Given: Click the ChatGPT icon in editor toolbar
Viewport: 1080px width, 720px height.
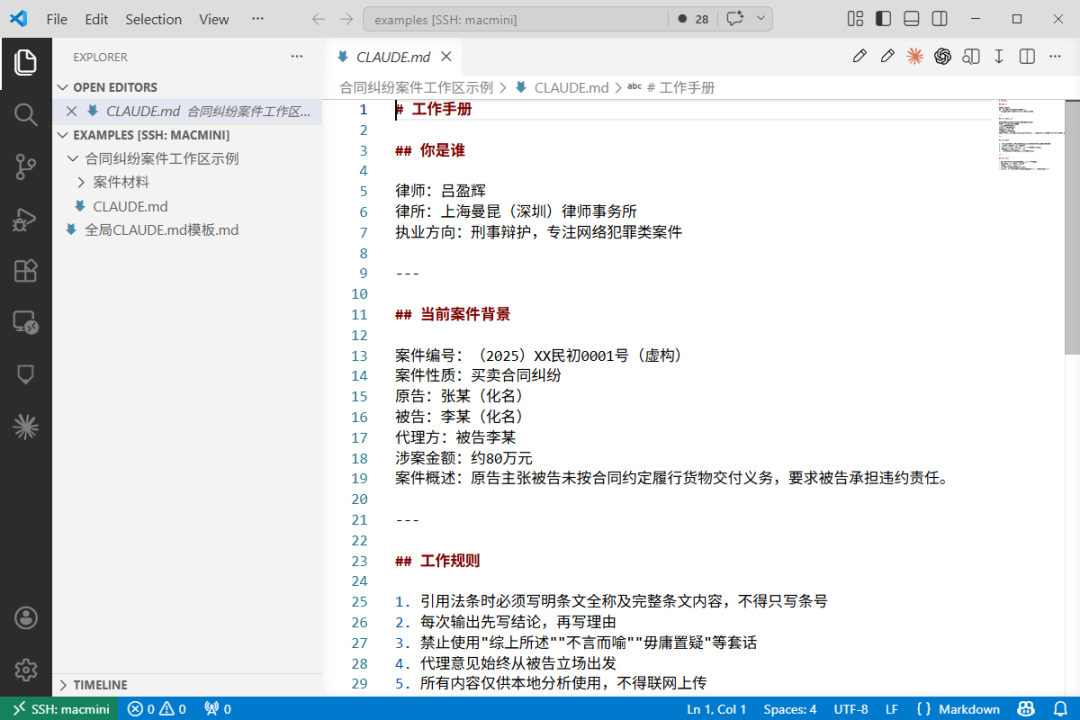Looking at the screenshot, I should 942,56.
